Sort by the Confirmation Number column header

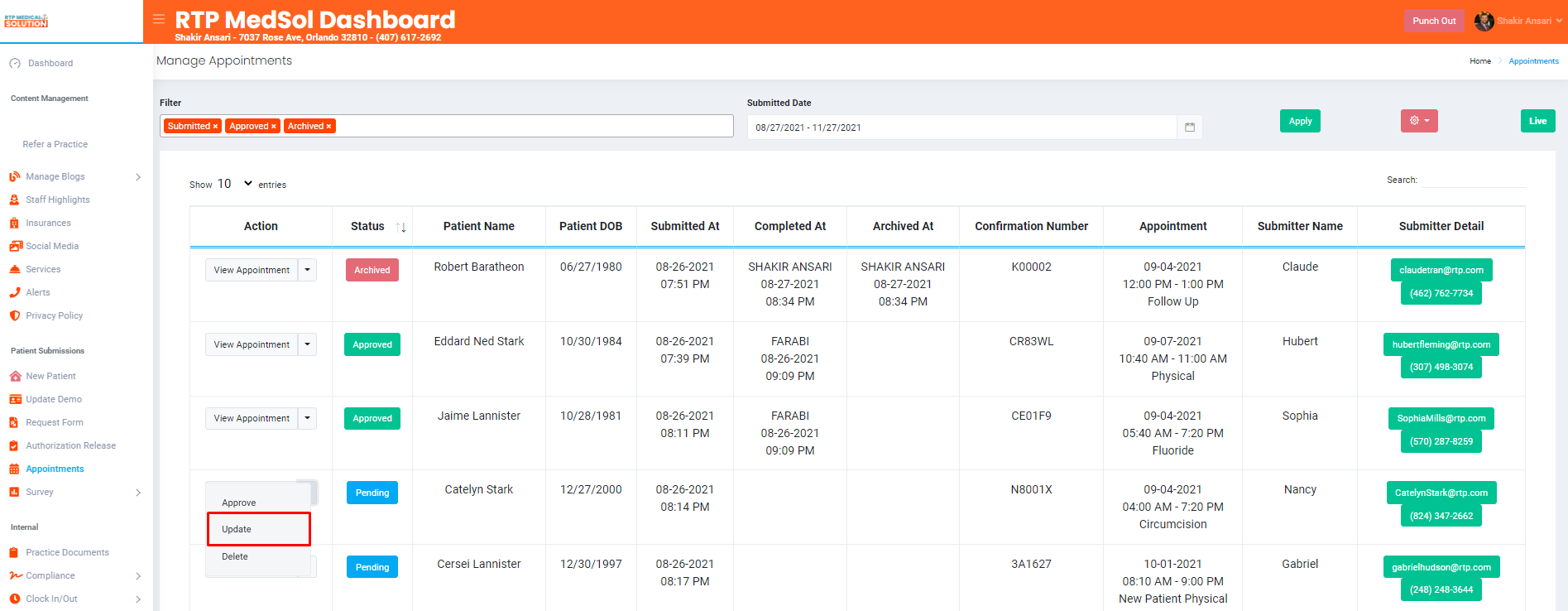point(1031,226)
